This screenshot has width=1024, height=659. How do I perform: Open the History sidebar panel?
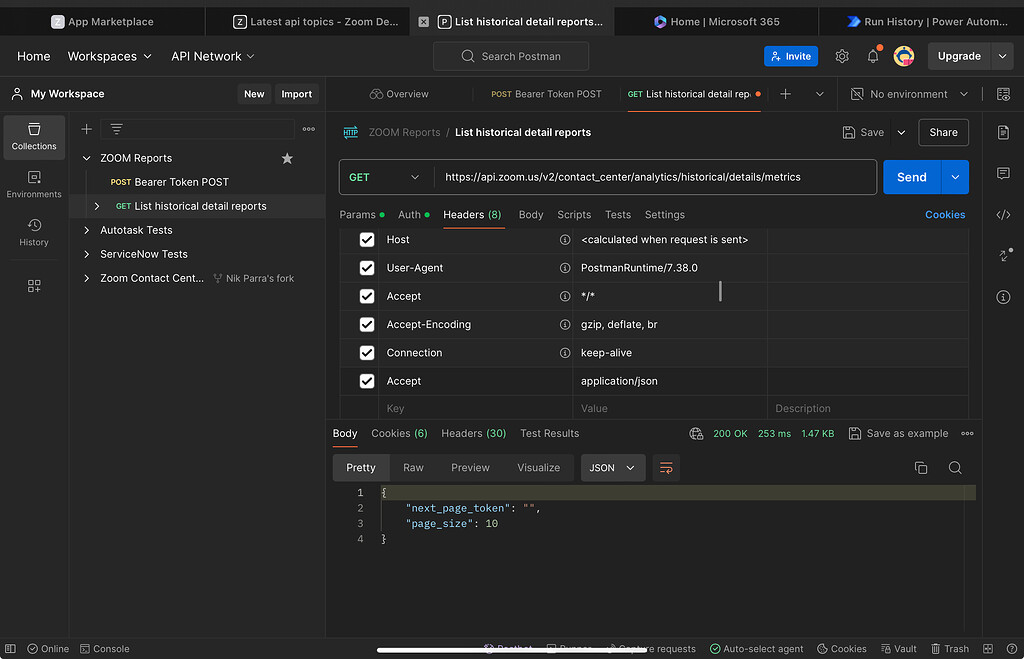click(34, 232)
